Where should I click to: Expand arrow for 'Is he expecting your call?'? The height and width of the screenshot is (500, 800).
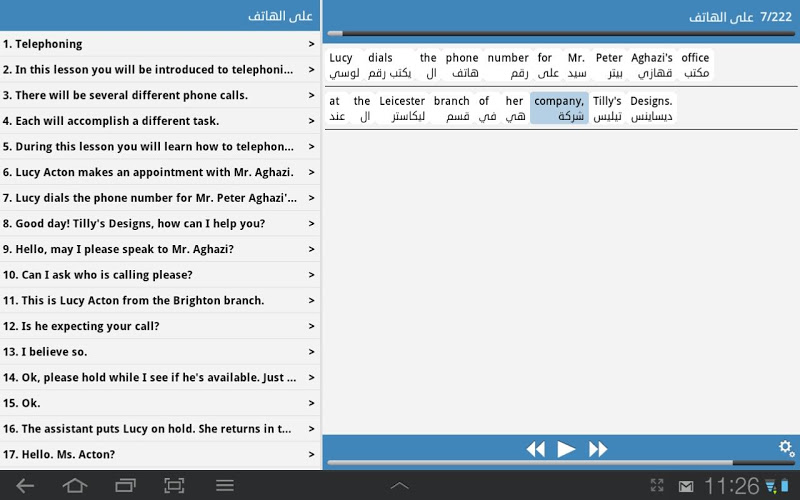click(x=311, y=326)
